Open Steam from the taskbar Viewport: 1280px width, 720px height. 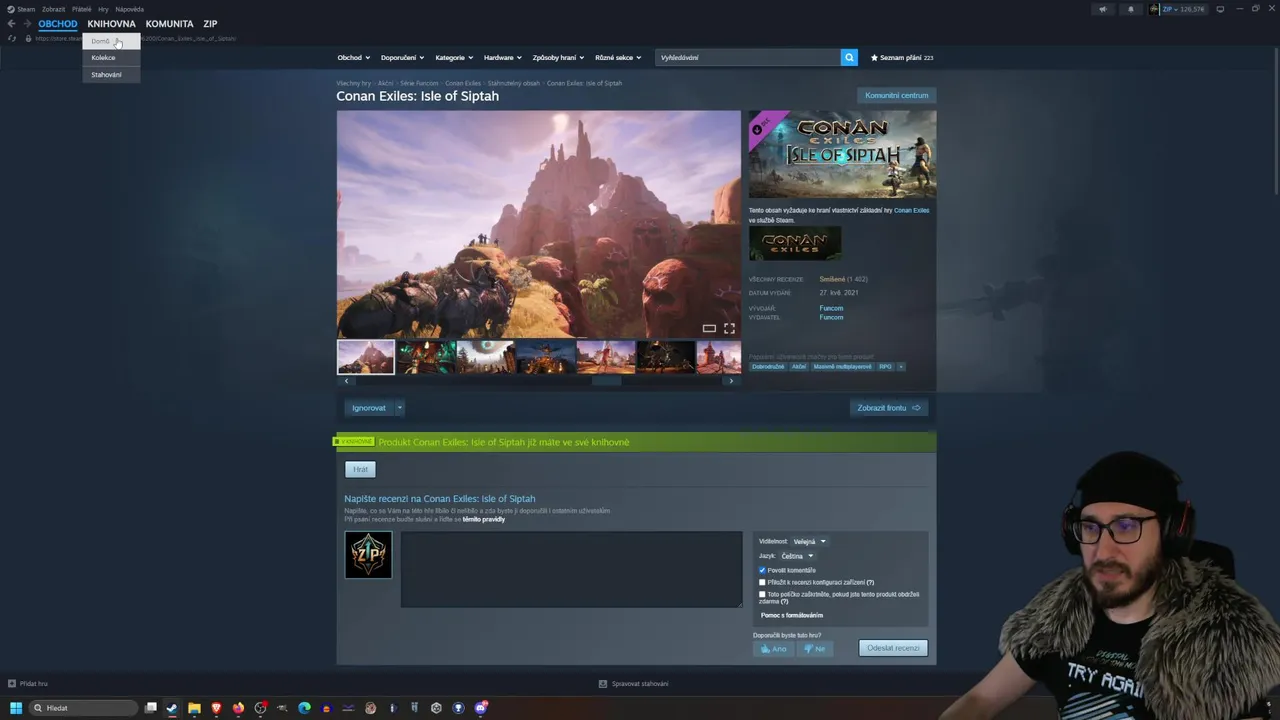(172, 708)
